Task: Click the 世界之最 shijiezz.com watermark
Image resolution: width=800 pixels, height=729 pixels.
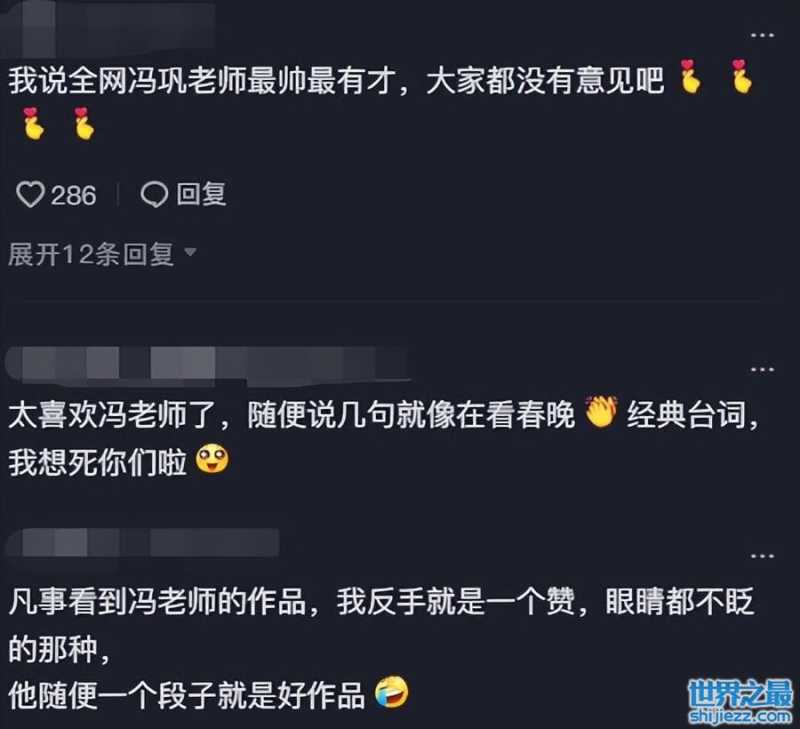Action: tap(740, 702)
